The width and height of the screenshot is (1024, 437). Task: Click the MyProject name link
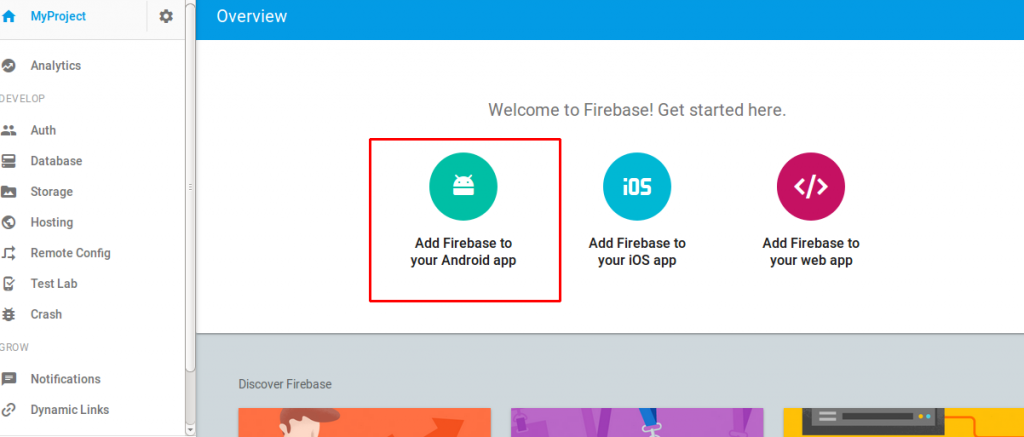coord(58,16)
